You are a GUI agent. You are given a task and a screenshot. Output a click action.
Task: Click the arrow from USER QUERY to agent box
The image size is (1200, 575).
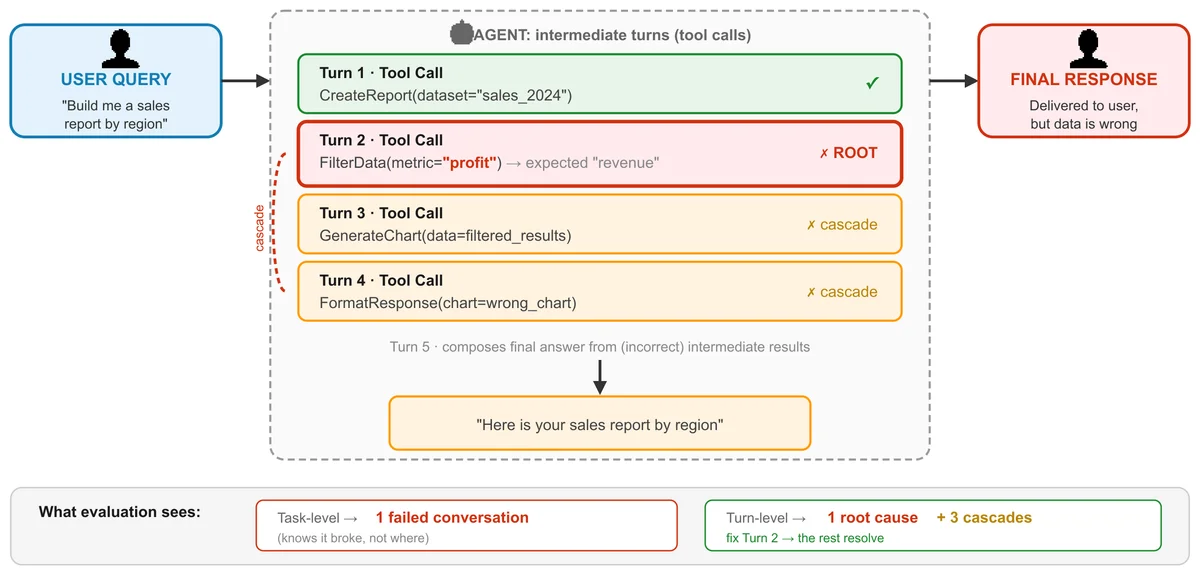pyautogui.click(x=246, y=81)
